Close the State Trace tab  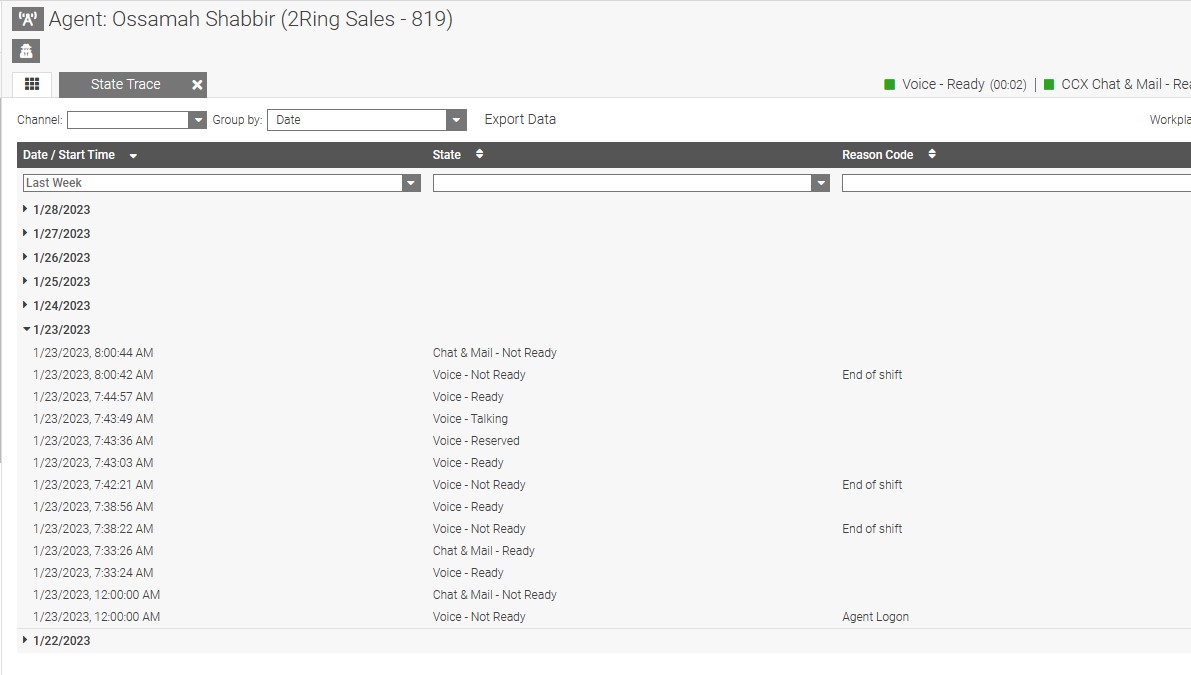[197, 85]
